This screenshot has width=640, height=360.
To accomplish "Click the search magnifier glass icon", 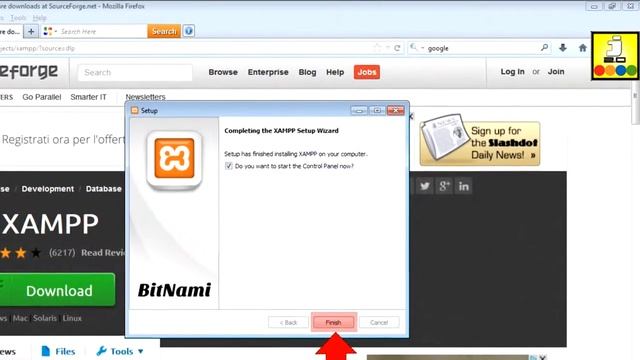I will pyautogui.click(x=544, y=48).
